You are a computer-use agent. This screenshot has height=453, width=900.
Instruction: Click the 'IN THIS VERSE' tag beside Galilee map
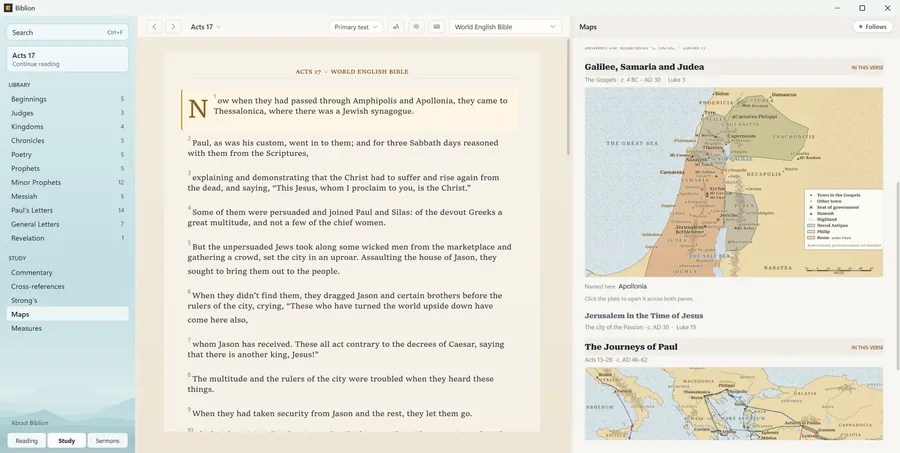tap(867, 68)
